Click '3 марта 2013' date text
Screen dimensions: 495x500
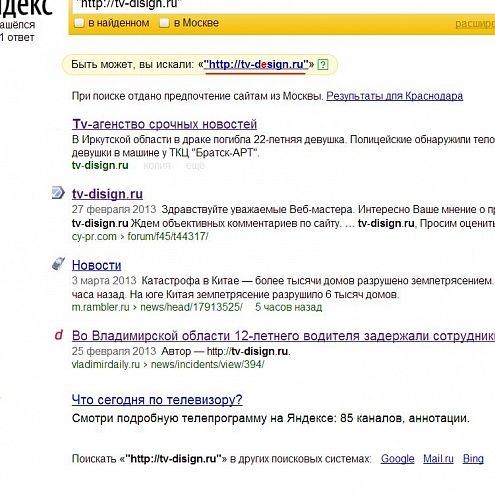[104, 281]
